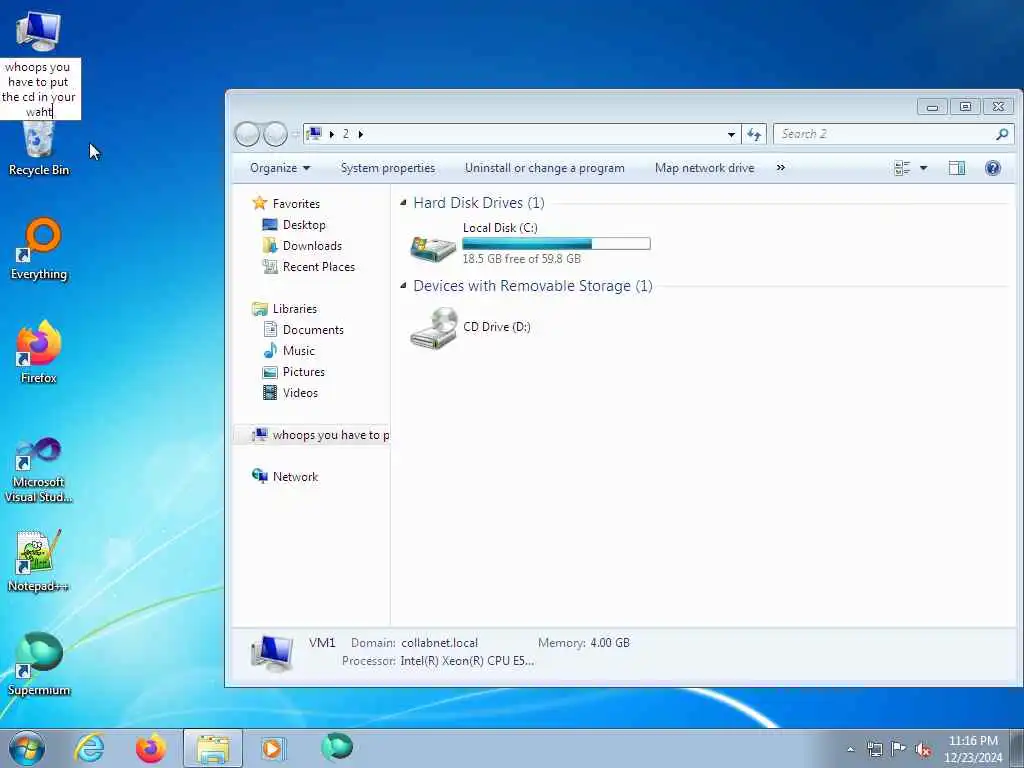Screen dimensions: 1024x768
Task: Click System properties in the toolbar
Action: pyautogui.click(x=388, y=168)
